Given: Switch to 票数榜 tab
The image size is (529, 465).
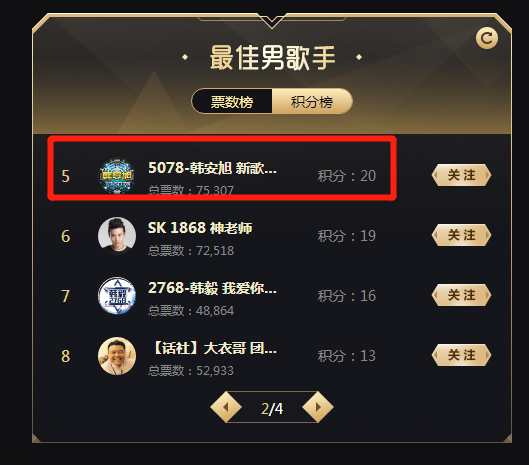Looking at the screenshot, I should coord(232,101).
